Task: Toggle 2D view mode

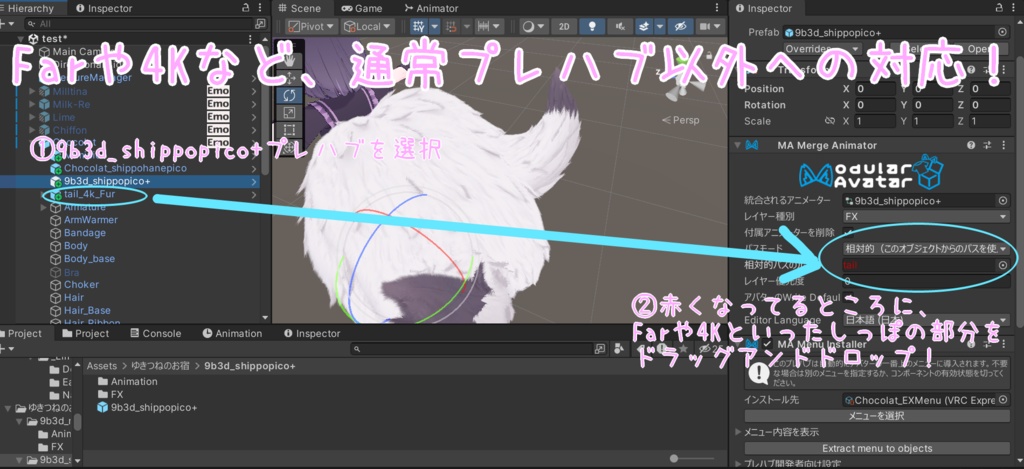Action: [x=564, y=26]
